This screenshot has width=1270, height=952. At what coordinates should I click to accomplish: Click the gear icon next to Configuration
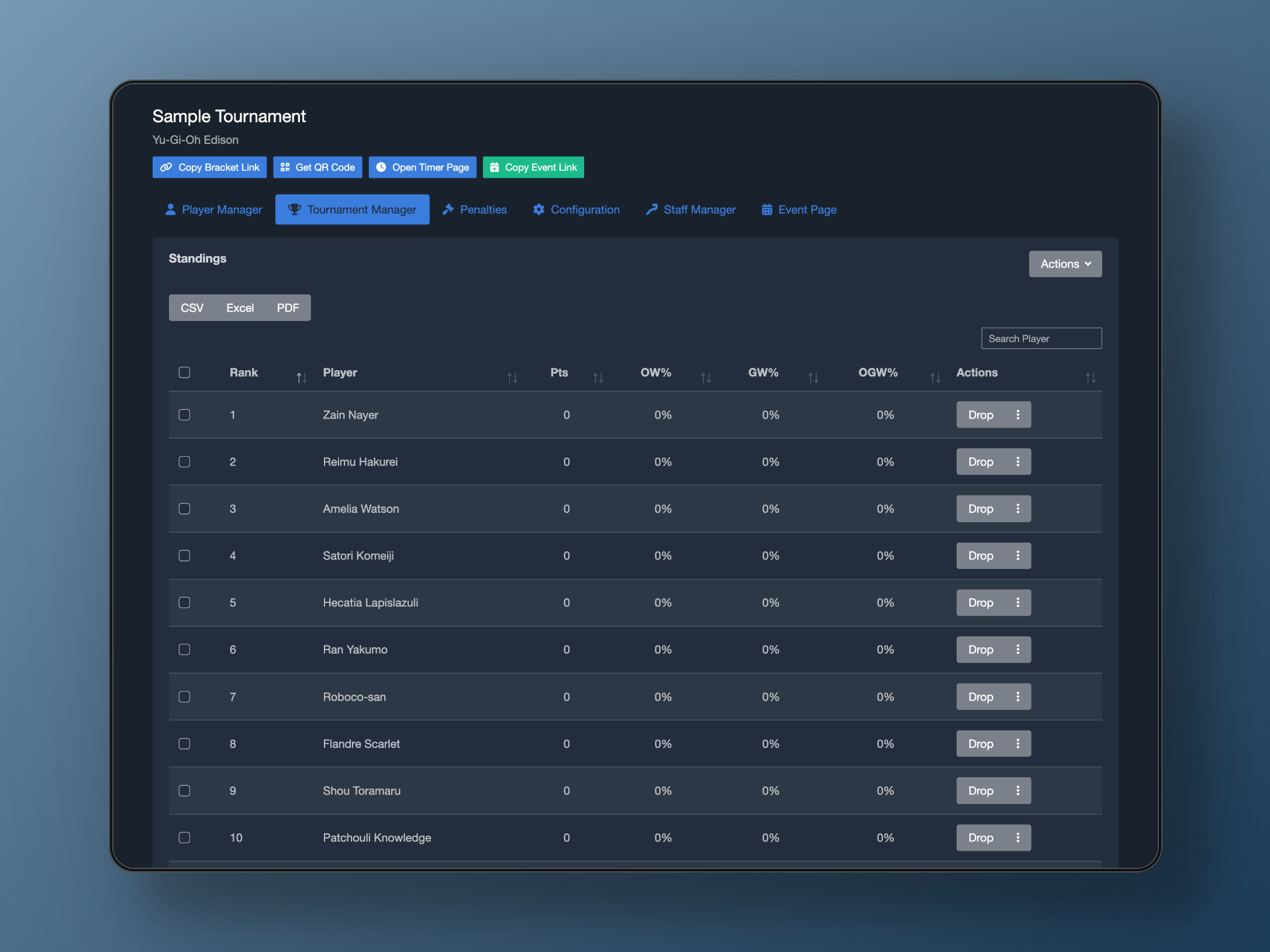point(539,209)
